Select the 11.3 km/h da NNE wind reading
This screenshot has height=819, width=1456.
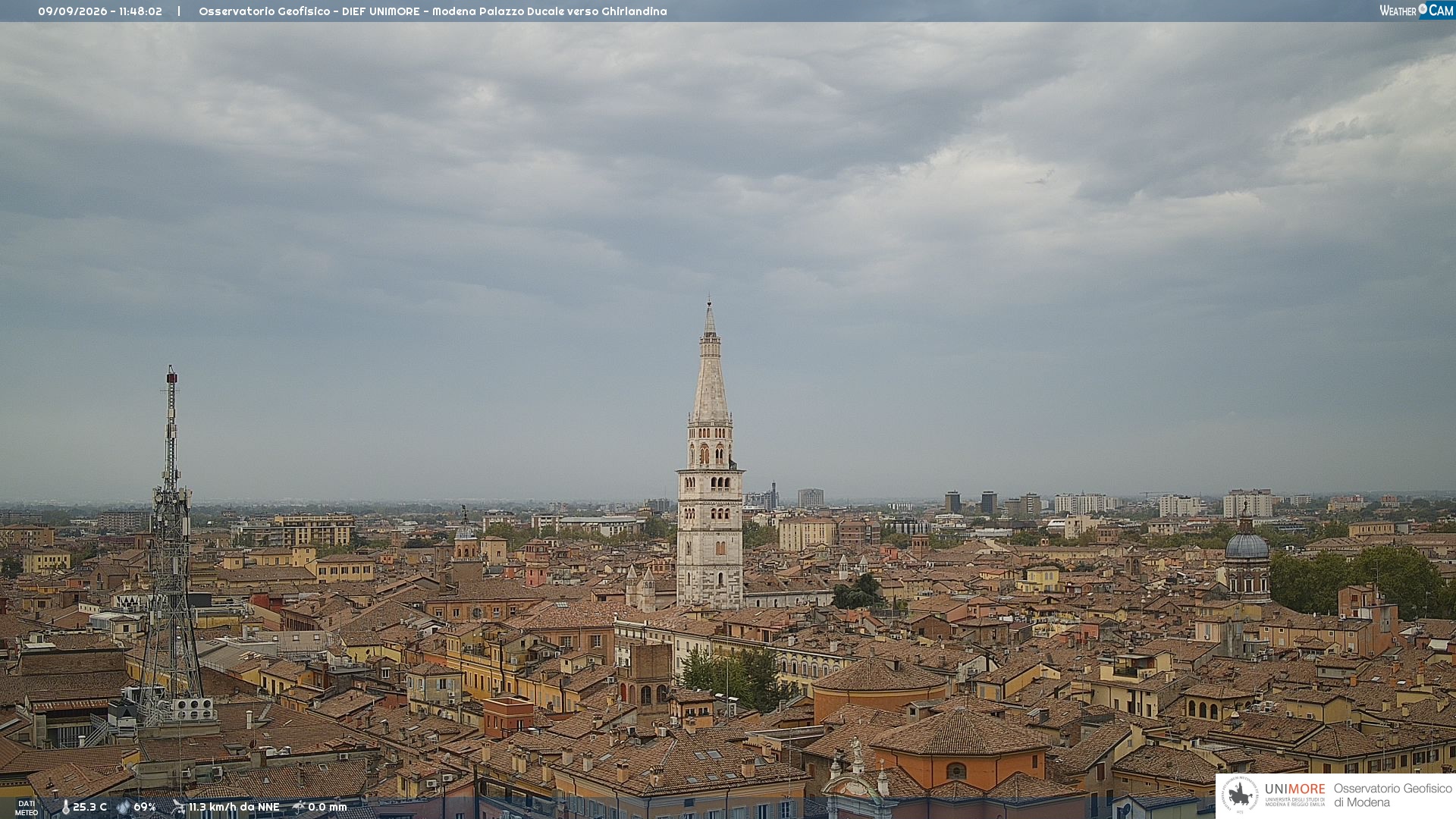coord(234,807)
